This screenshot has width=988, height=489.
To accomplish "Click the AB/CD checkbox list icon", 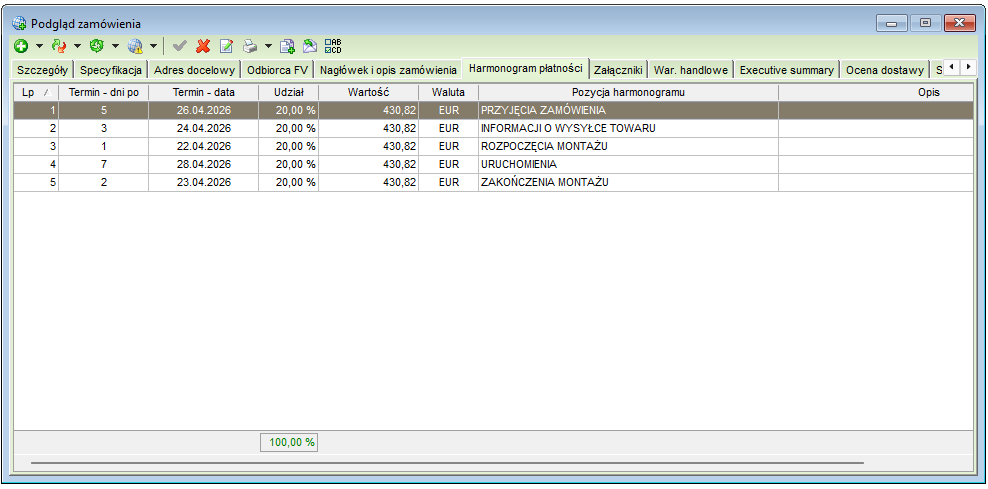I will click(333, 46).
